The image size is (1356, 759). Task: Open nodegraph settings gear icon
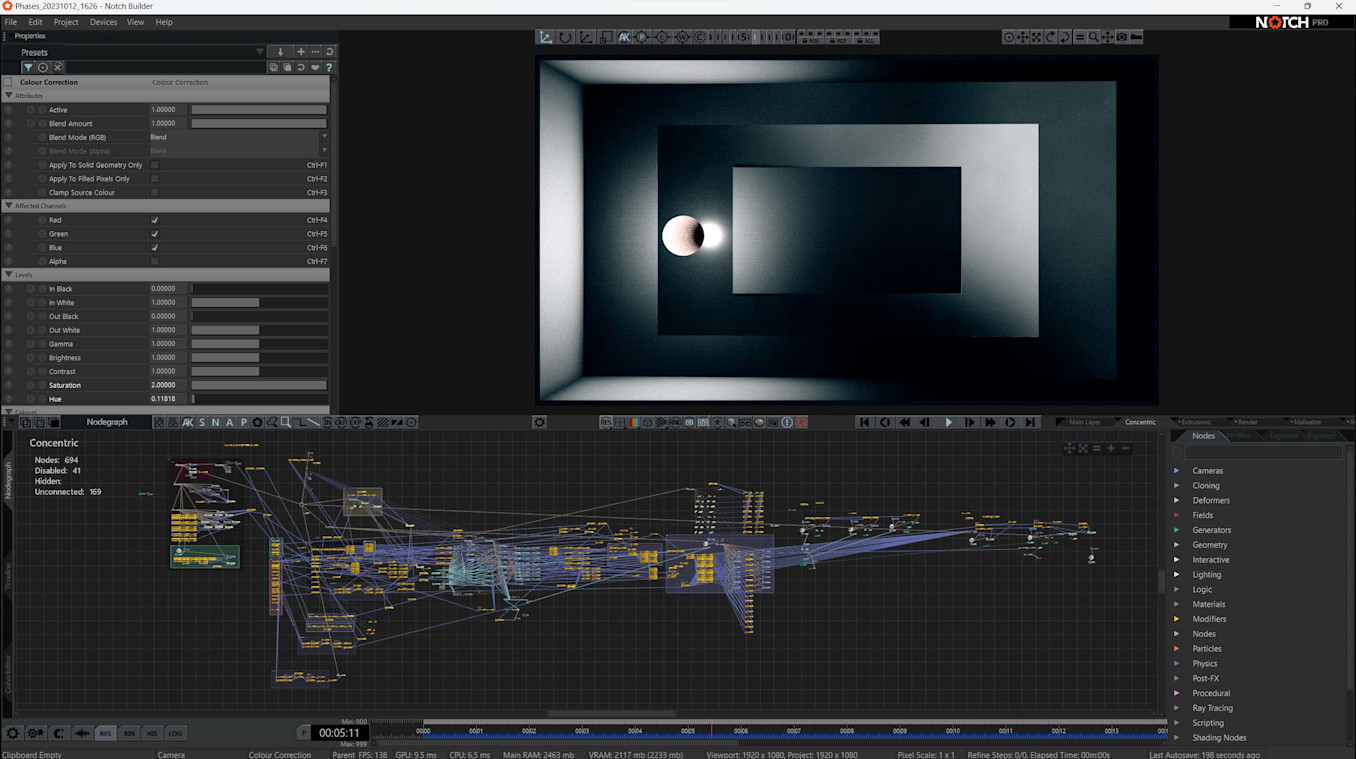click(539, 422)
